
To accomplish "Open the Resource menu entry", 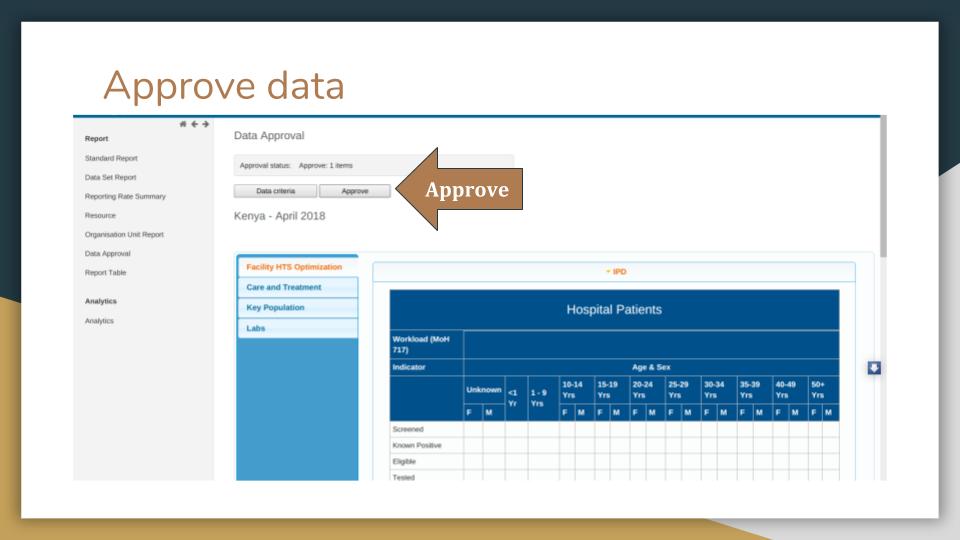I will click(100, 216).
